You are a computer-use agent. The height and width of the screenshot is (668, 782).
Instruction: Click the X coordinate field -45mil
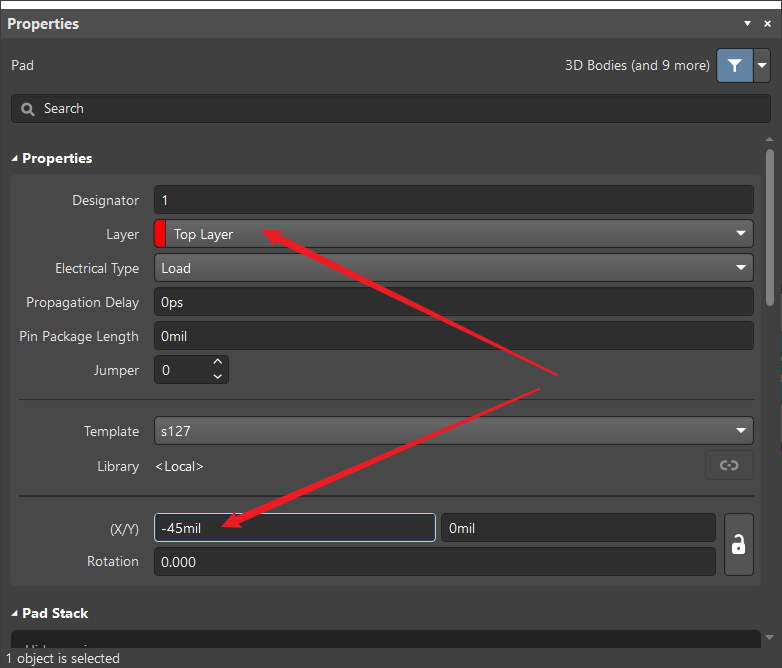coord(295,528)
